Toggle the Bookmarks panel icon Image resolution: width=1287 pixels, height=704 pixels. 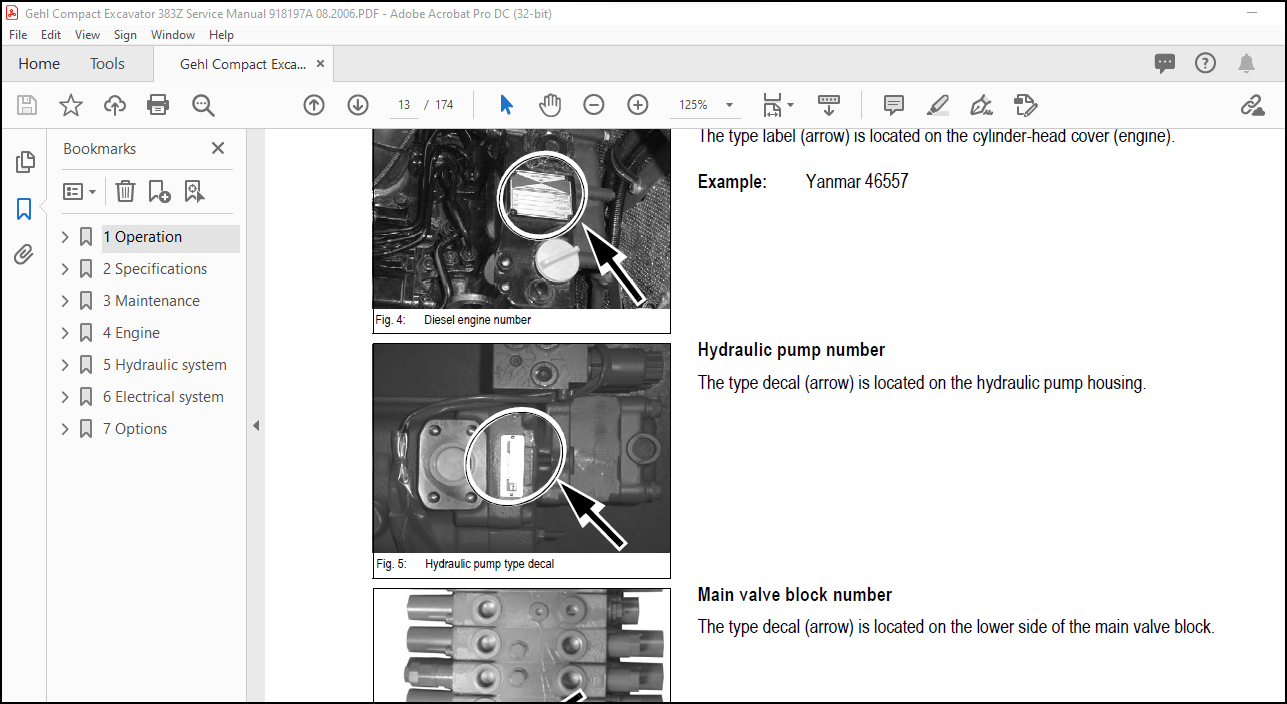click(24, 209)
